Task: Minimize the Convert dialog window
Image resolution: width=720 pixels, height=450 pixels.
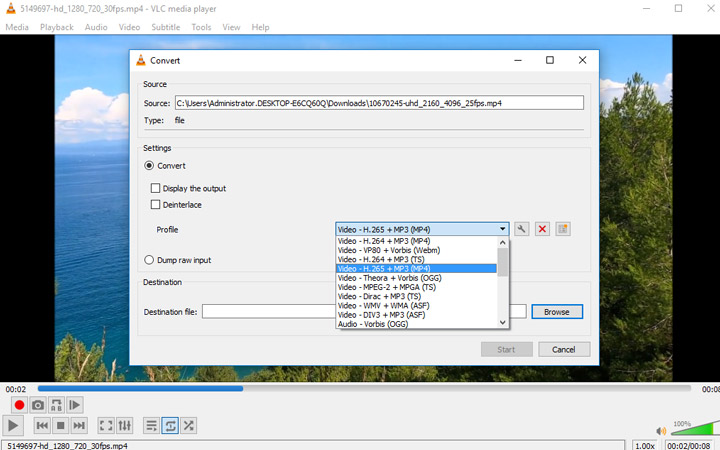Action: click(518, 60)
